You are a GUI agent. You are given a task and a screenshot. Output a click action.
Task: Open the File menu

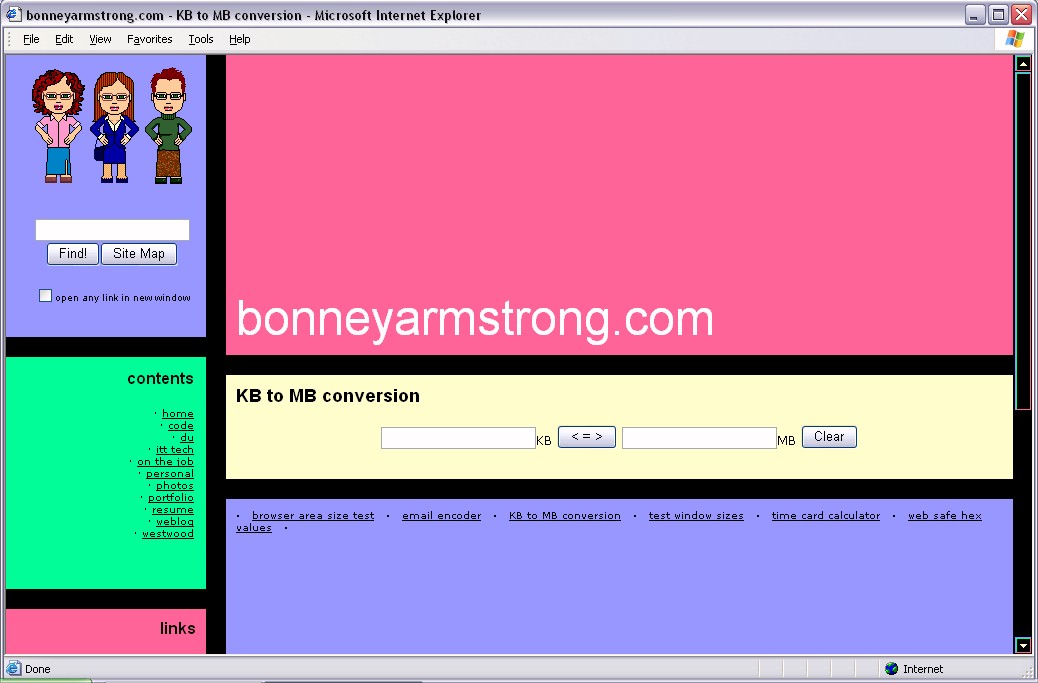point(31,39)
